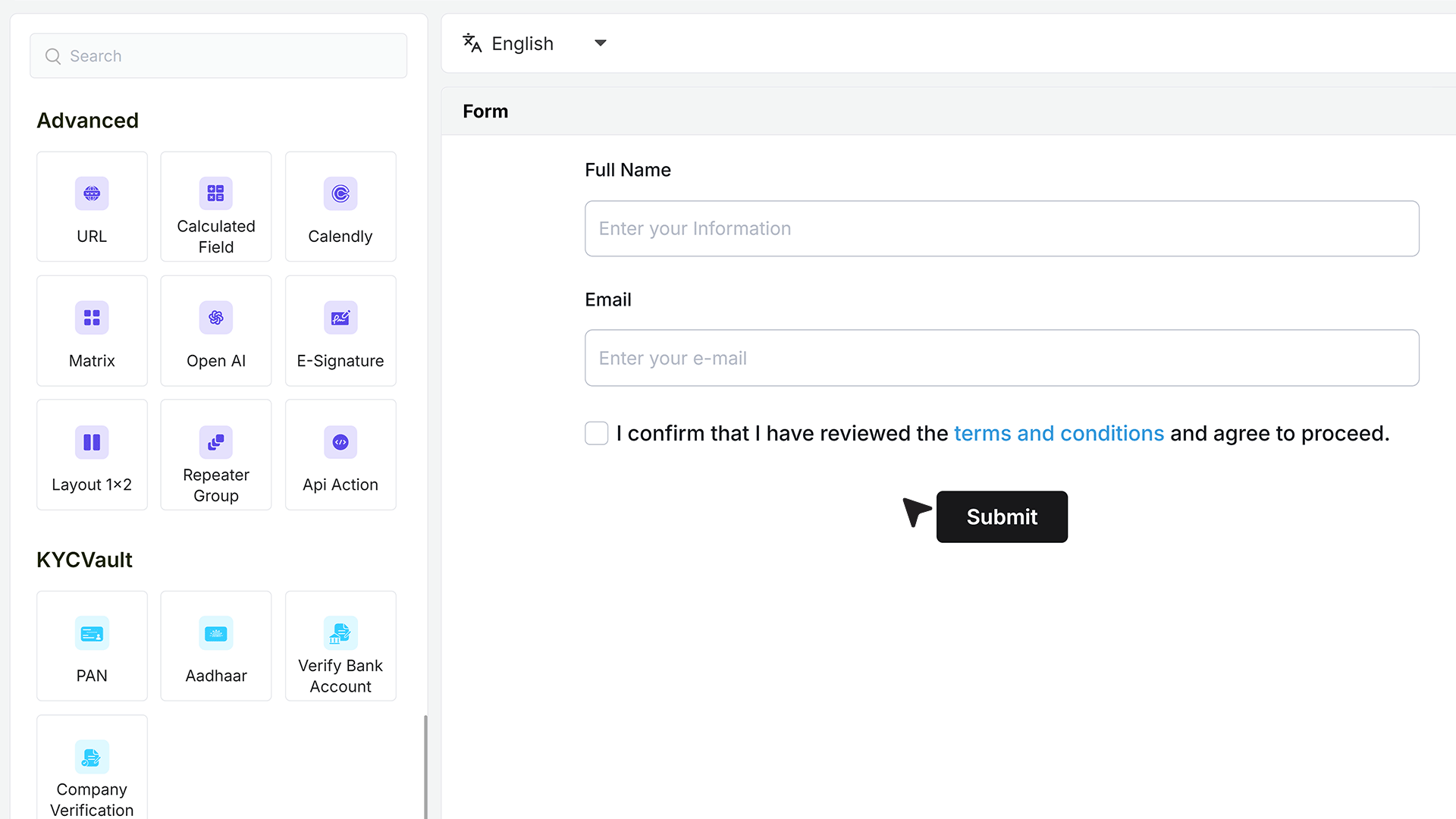Click the Submit button
The image size is (1456, 819).
[1002, 516]
